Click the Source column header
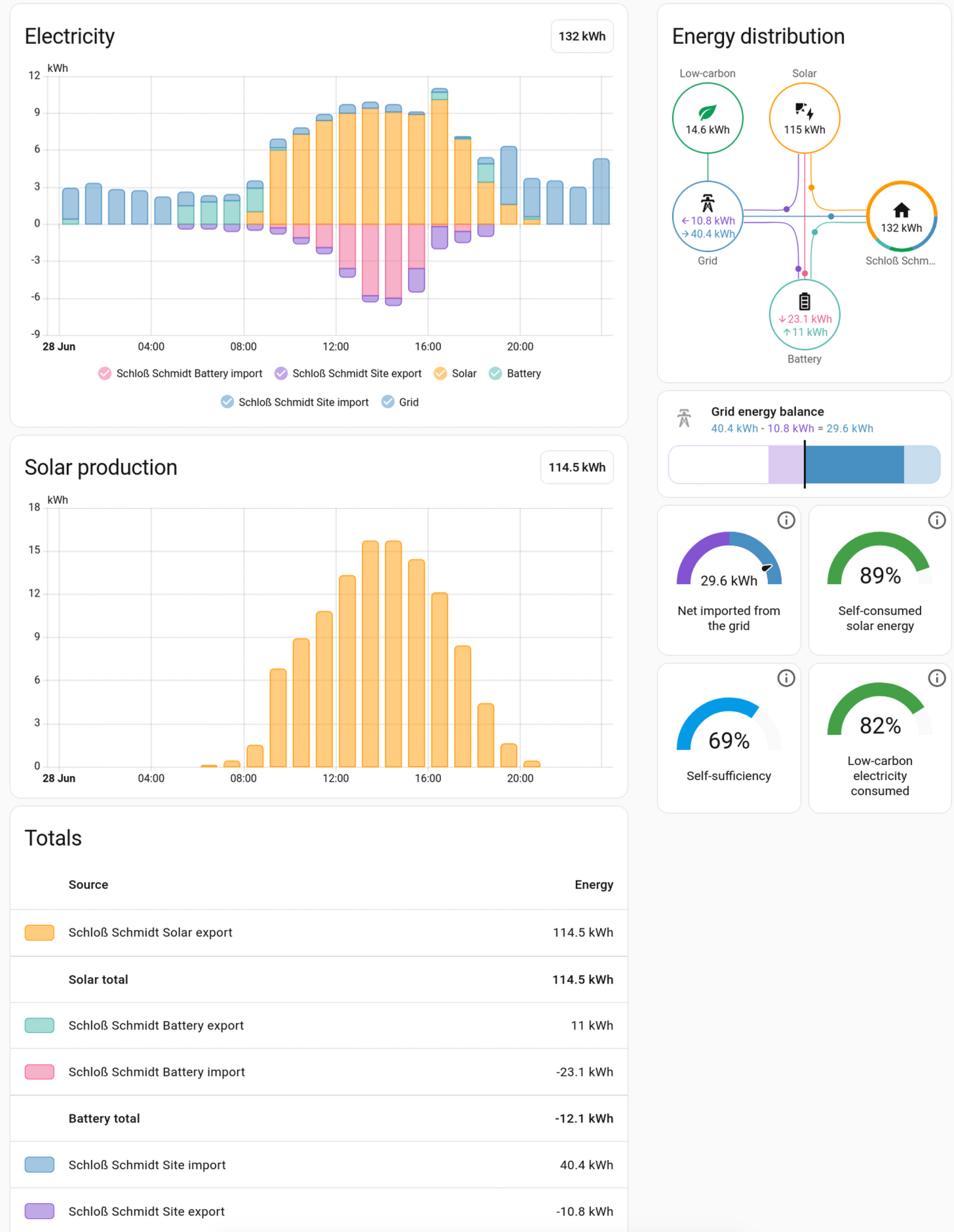The height and width of the screenshot is (1232, 954). coord(88,885)
